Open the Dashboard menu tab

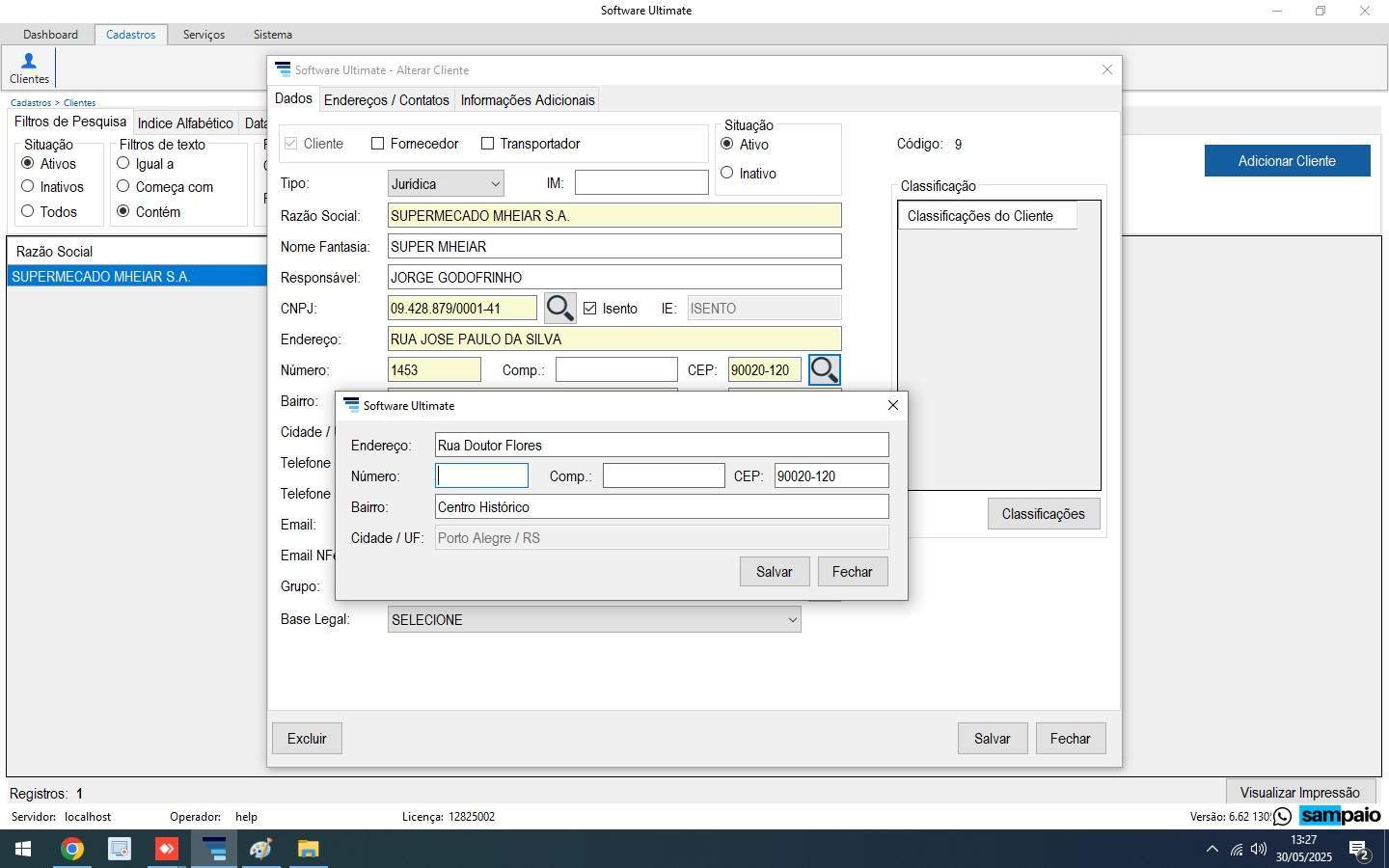point(50,34)
